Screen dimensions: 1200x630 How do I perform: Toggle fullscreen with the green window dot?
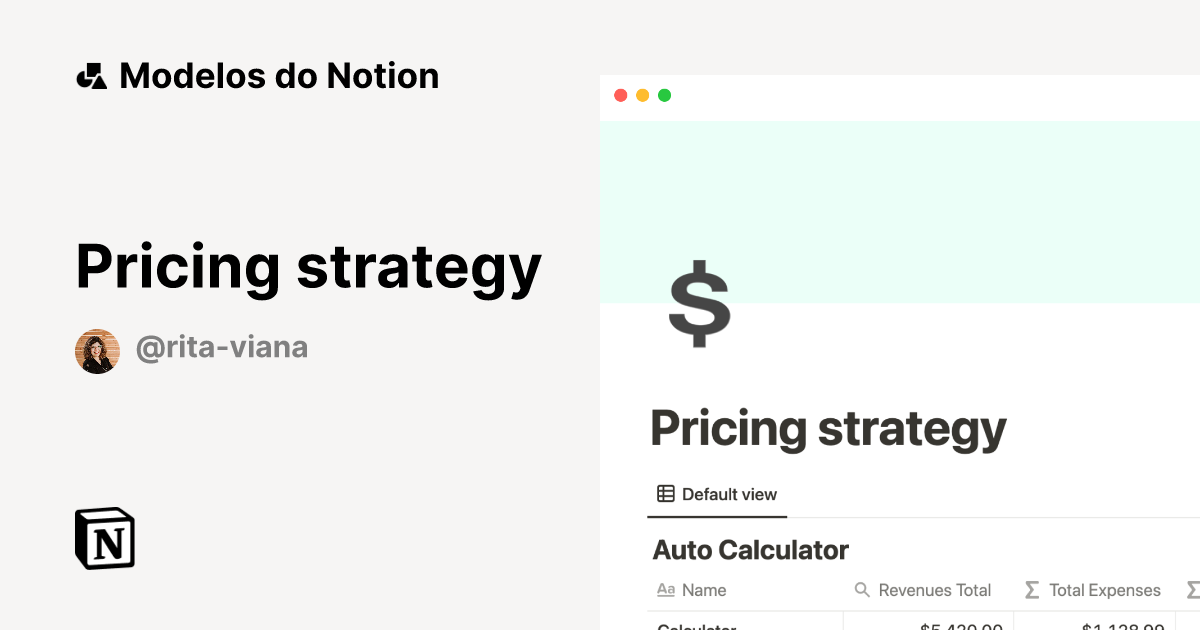(x=663, y=95)
